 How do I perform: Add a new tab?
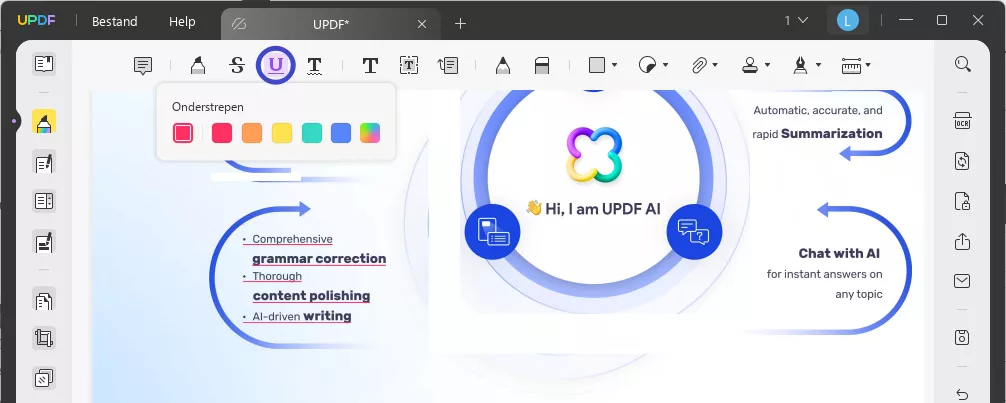point(460,24)
